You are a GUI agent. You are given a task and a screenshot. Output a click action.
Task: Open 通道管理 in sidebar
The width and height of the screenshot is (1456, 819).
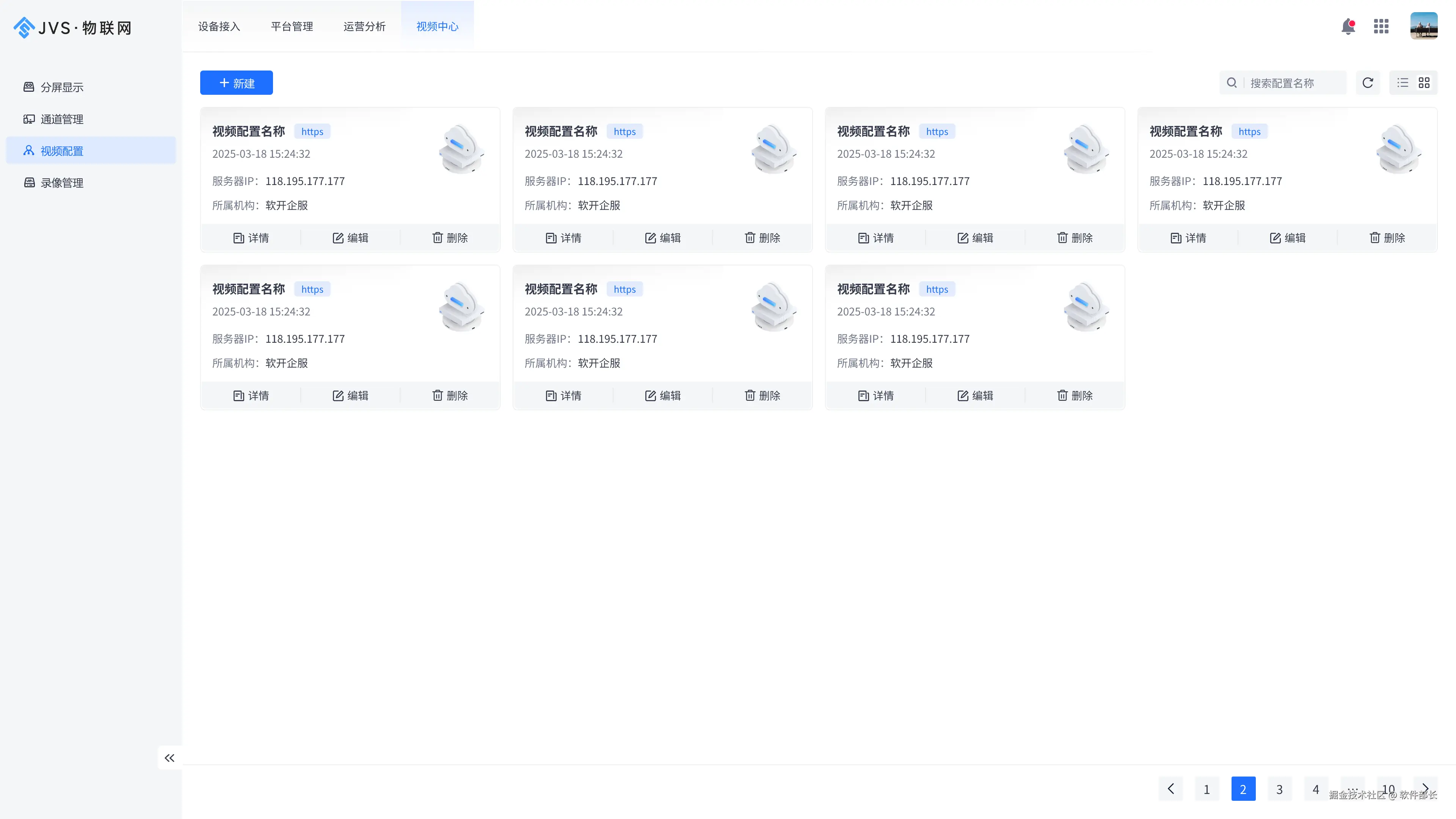[62, 119]
